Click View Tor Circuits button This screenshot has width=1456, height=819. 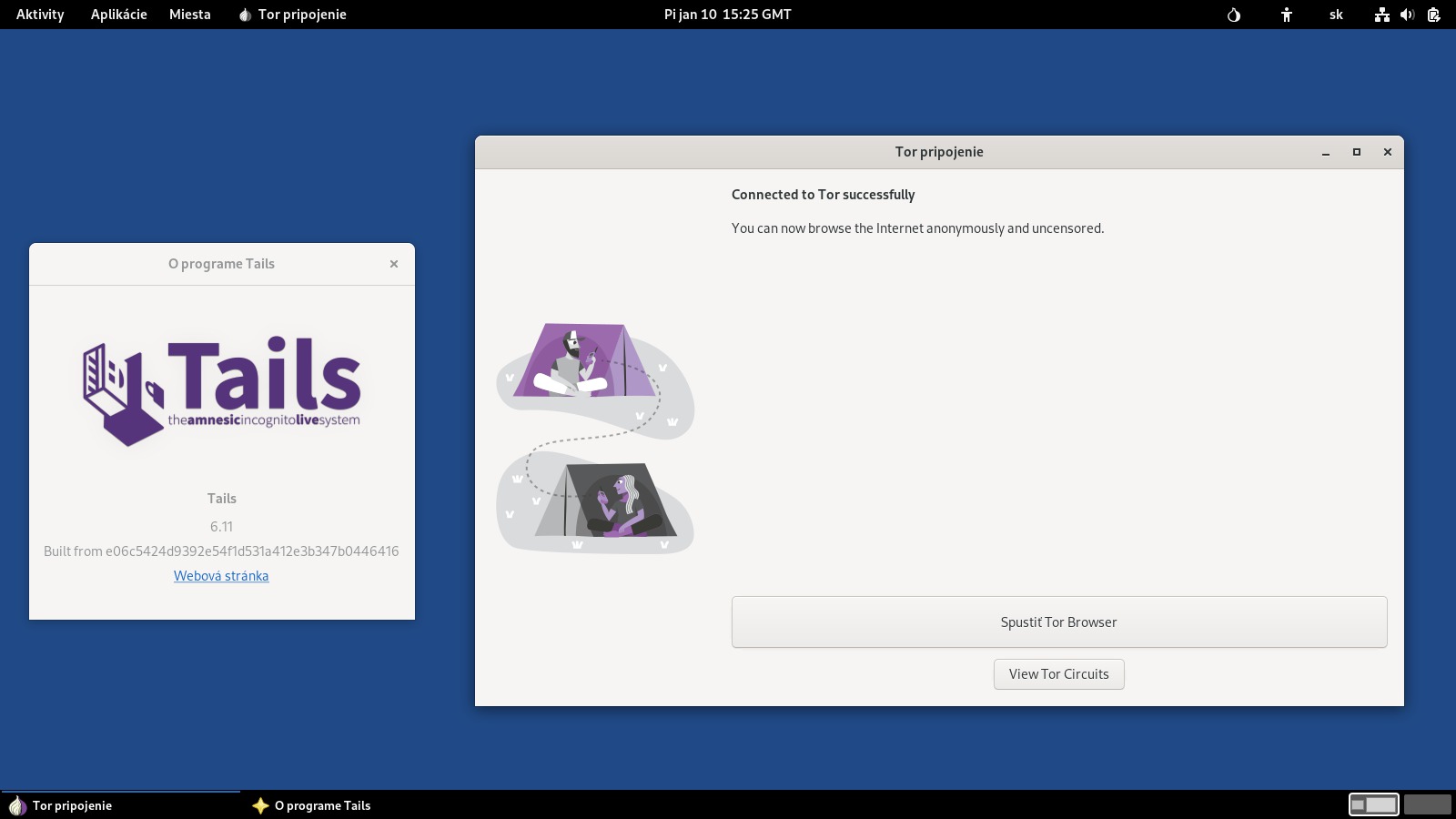click(1058, 674)
